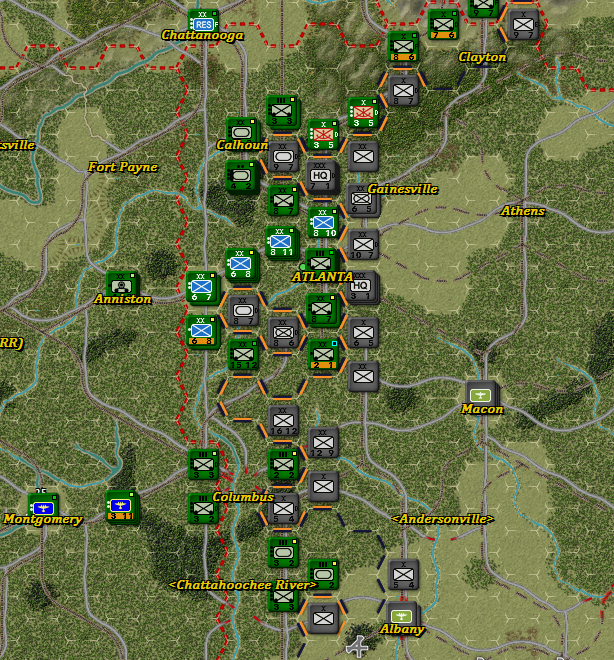Image resolution: width=614 pixels, height=660 pixels.
Task: Click the Macon city label
Action: (482, 409)
